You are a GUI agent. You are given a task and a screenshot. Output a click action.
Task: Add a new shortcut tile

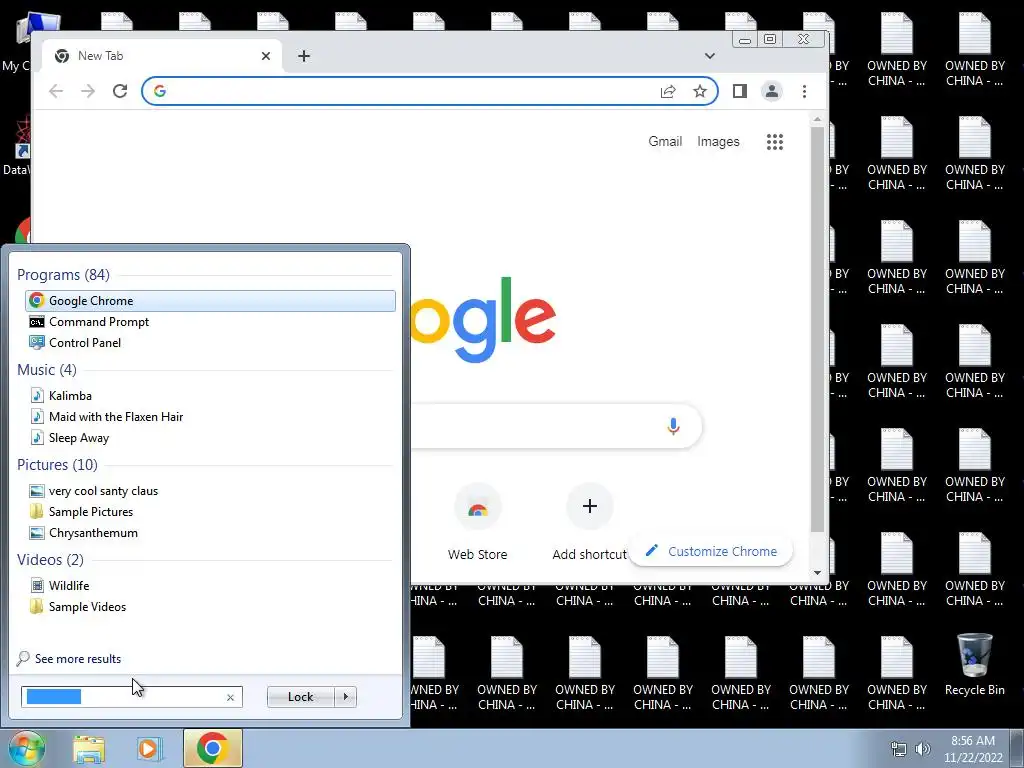click(x=589, y=522)
